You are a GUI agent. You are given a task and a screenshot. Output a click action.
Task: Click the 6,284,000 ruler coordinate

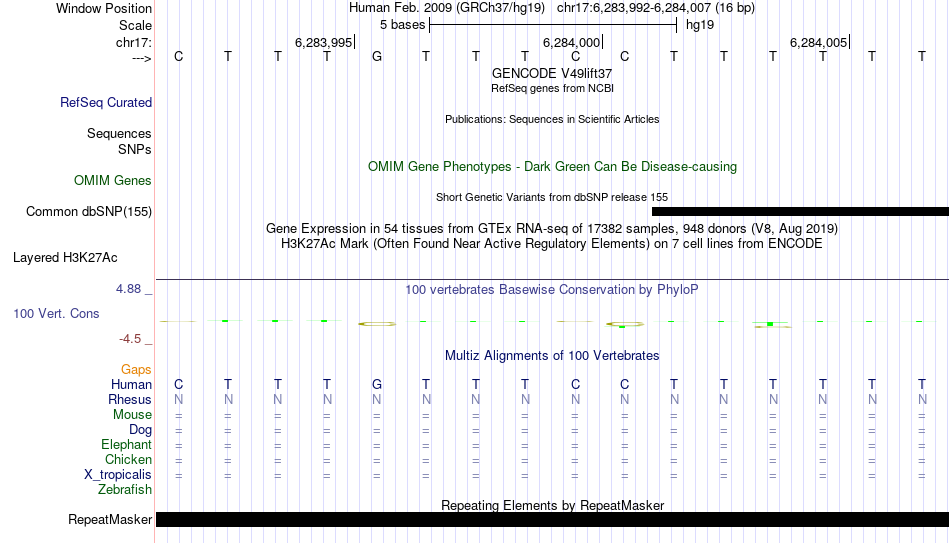click(x=571, y=42)
